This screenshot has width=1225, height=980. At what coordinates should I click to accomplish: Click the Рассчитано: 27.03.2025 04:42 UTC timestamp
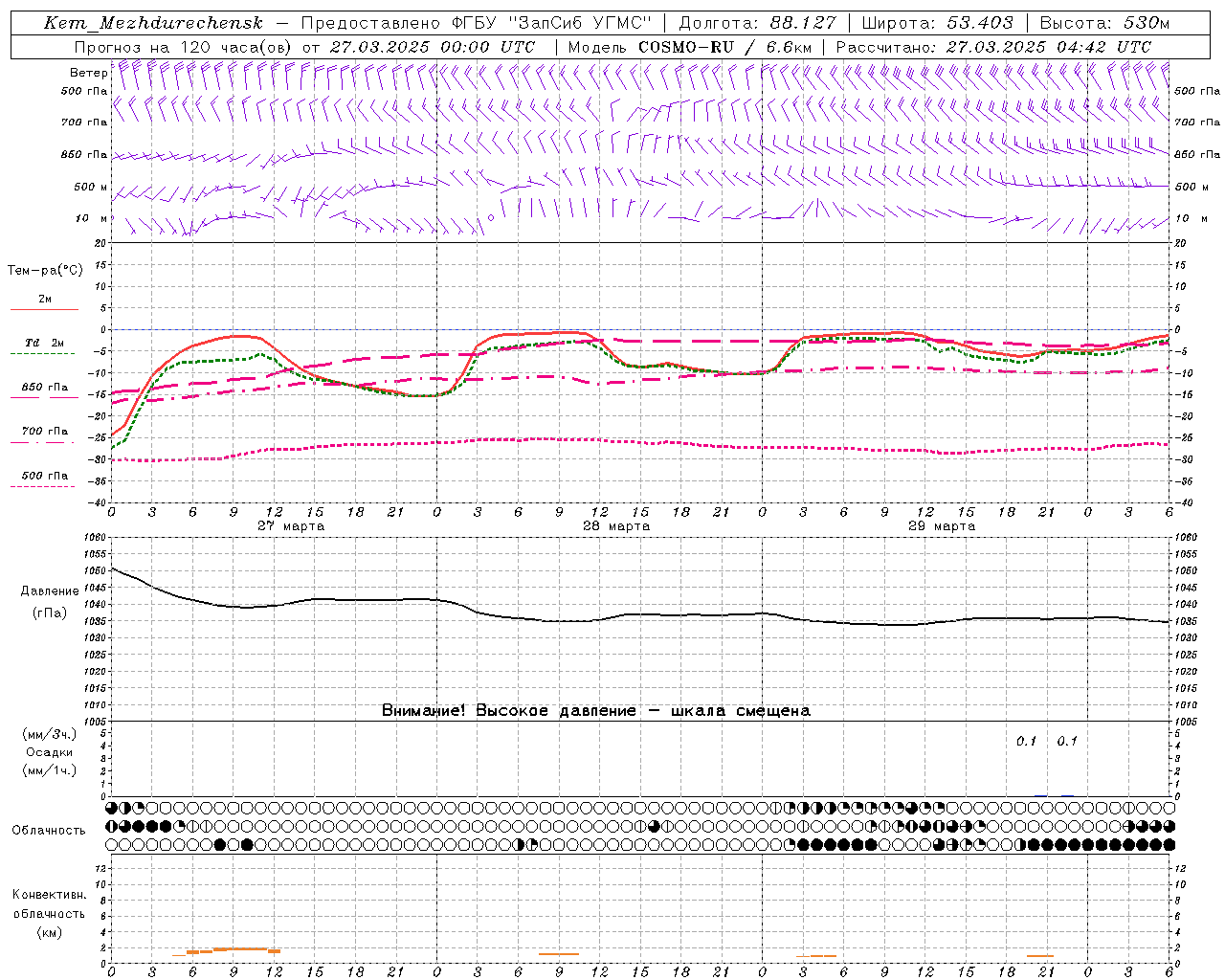993,47
